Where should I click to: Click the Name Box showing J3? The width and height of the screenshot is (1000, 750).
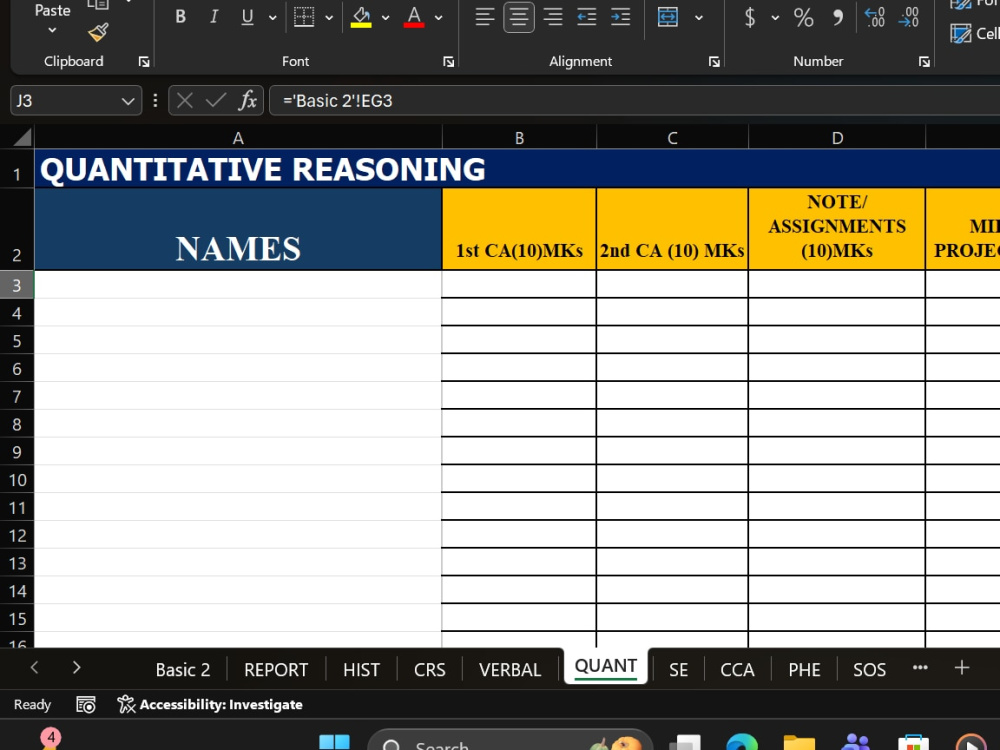64,101
